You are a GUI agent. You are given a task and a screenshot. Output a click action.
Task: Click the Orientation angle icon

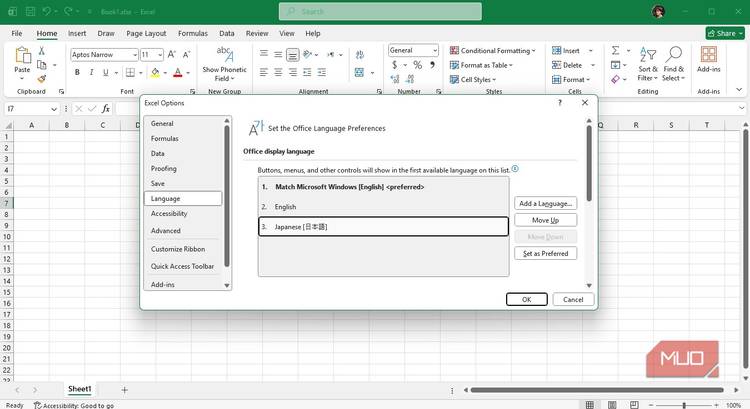click(308, 54)
